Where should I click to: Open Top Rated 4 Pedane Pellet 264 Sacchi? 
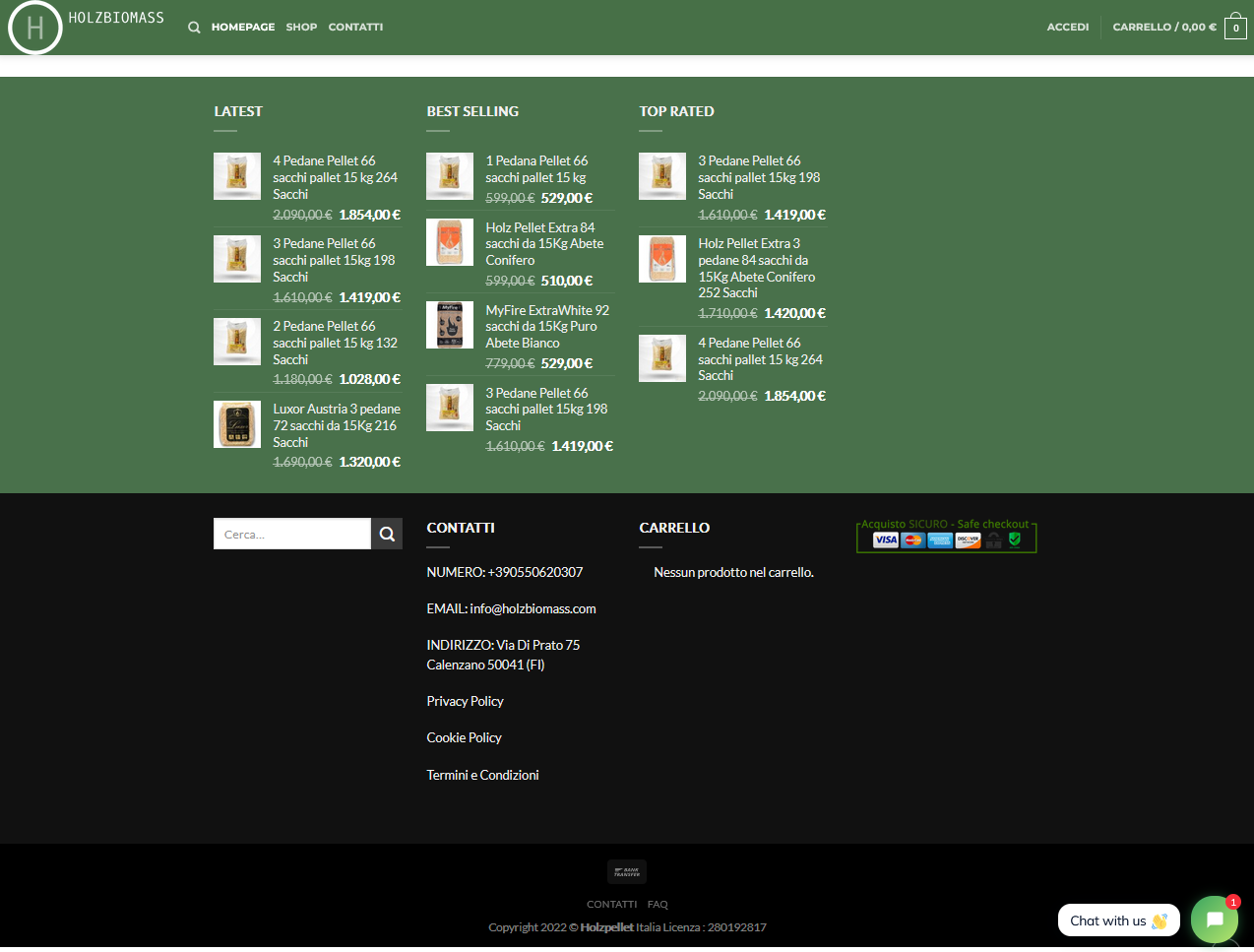(x=760, y=359)
